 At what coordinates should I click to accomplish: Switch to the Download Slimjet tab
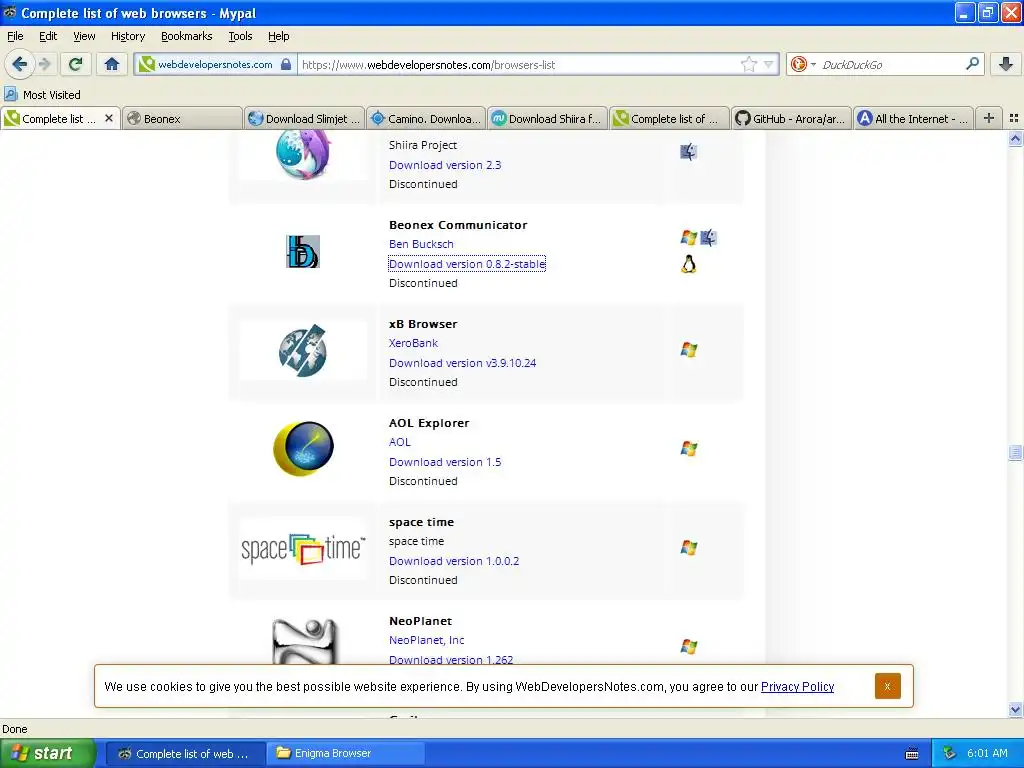pos(304,118)
